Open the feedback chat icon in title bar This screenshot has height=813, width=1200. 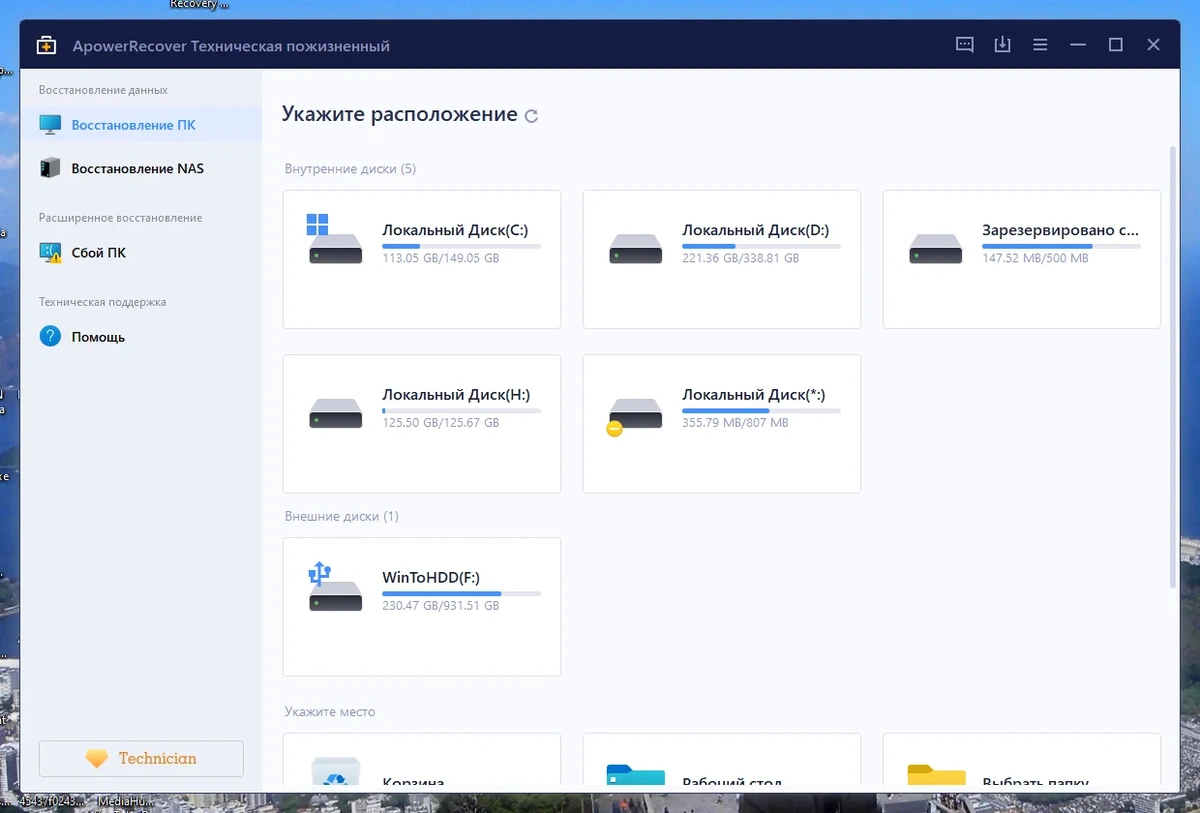(x=964, y=45)
